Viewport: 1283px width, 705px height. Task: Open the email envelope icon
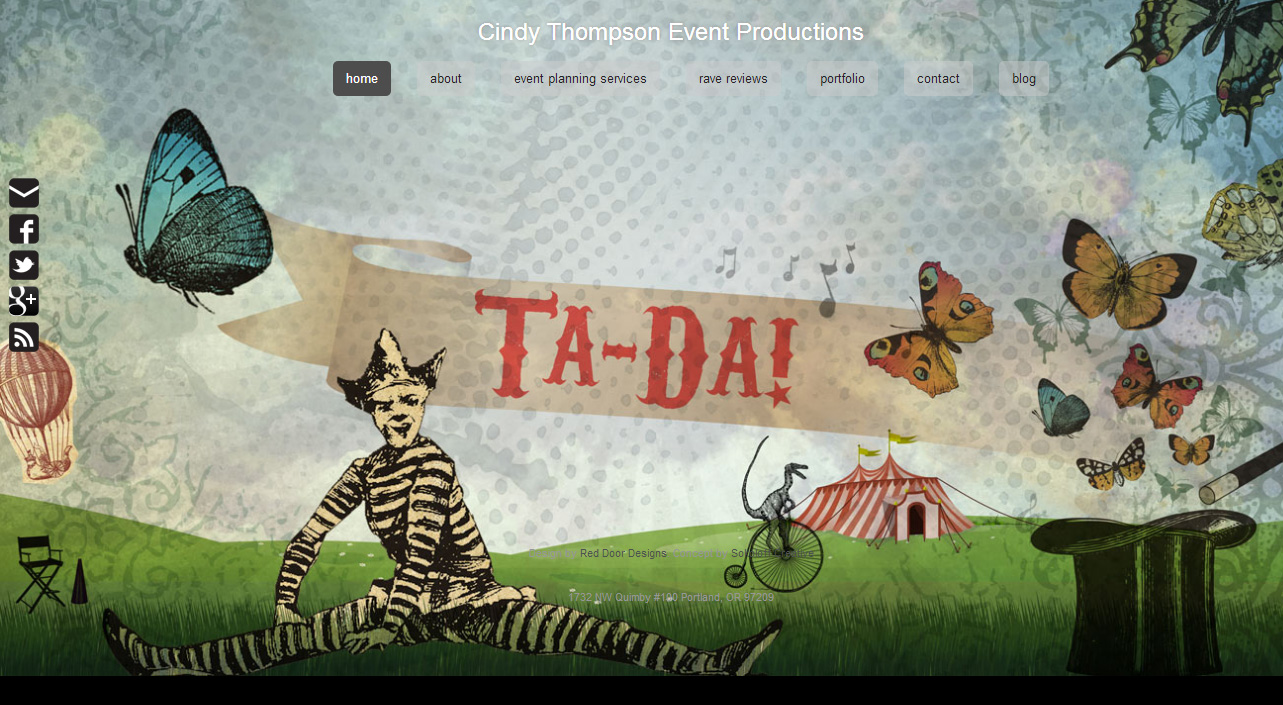coord(24,193)
